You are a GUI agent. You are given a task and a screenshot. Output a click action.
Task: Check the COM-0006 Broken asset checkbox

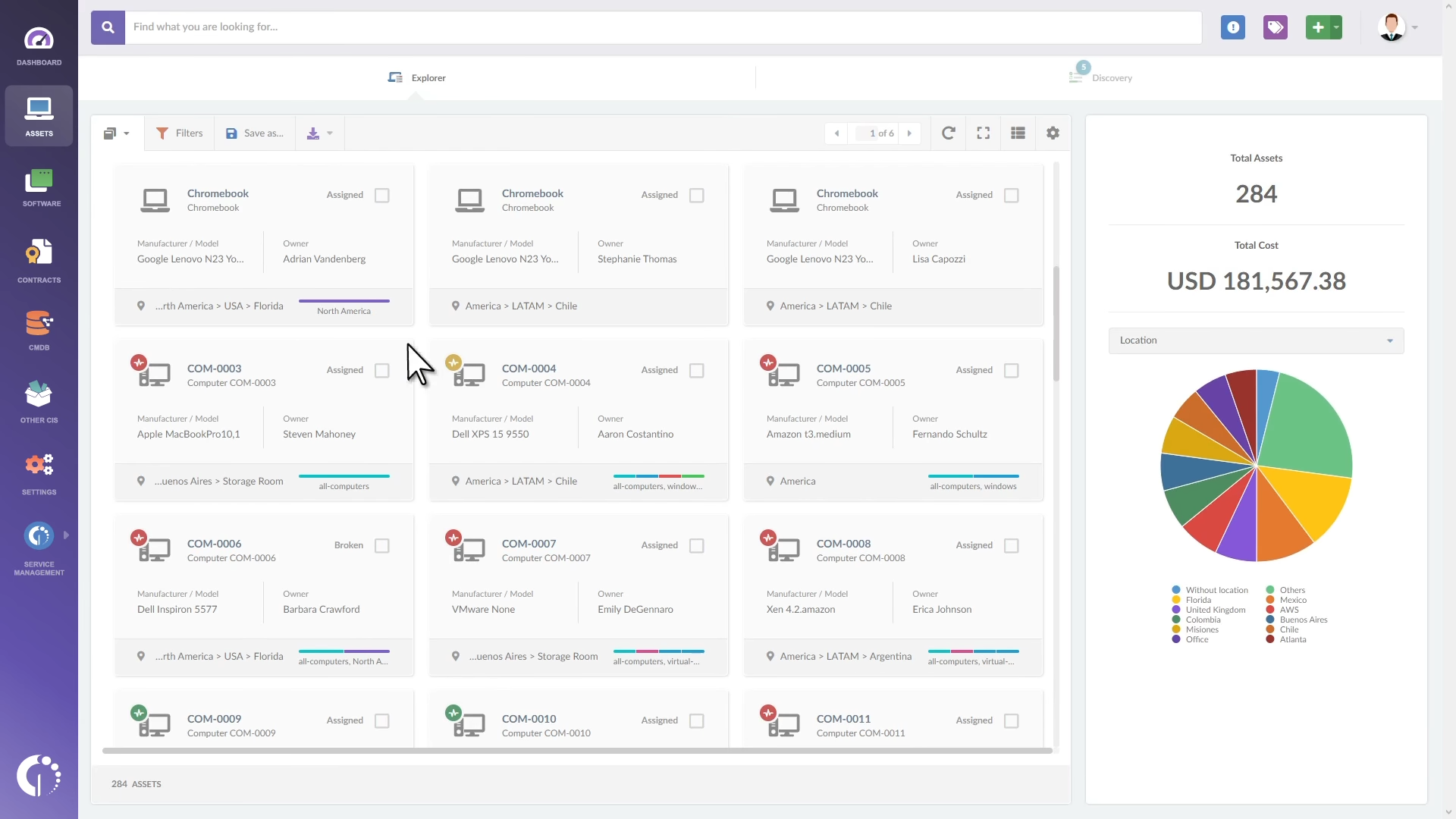(x=382, y=546)
